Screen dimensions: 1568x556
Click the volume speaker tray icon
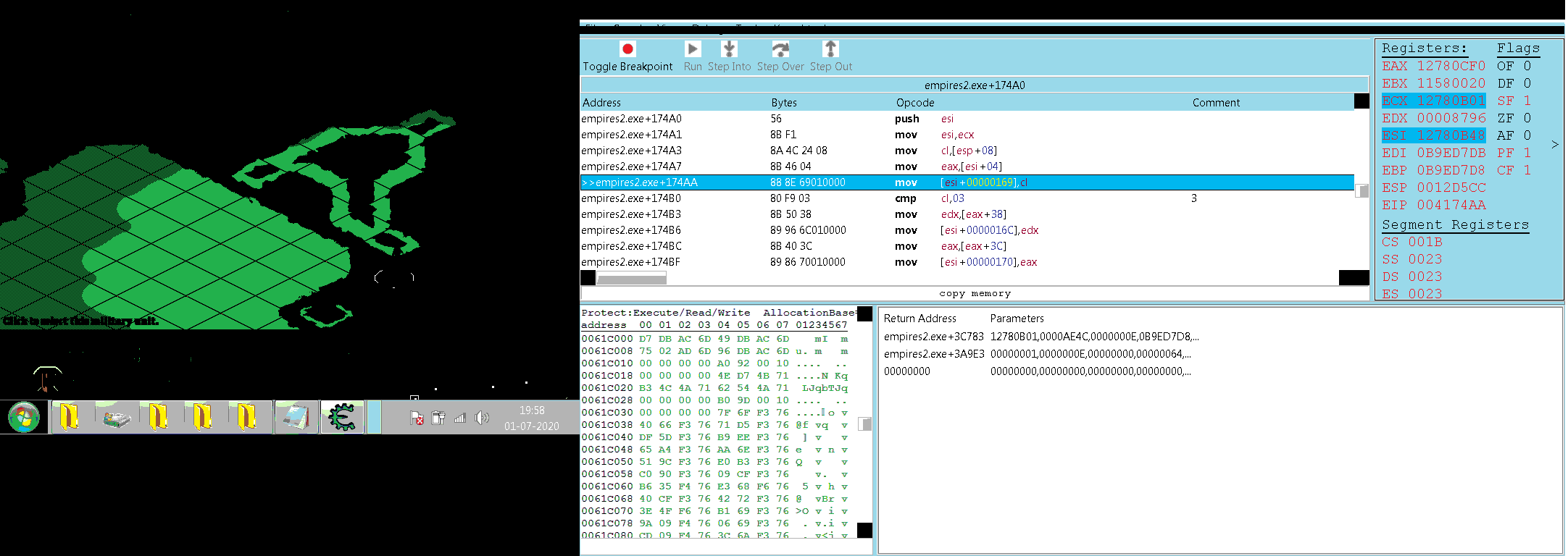(x=482, y=418)
